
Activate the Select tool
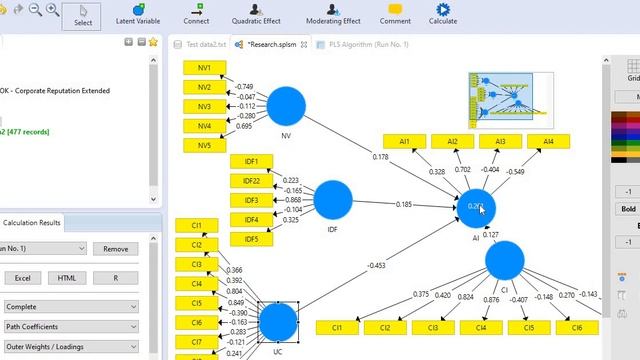click(x=82, y=16)
